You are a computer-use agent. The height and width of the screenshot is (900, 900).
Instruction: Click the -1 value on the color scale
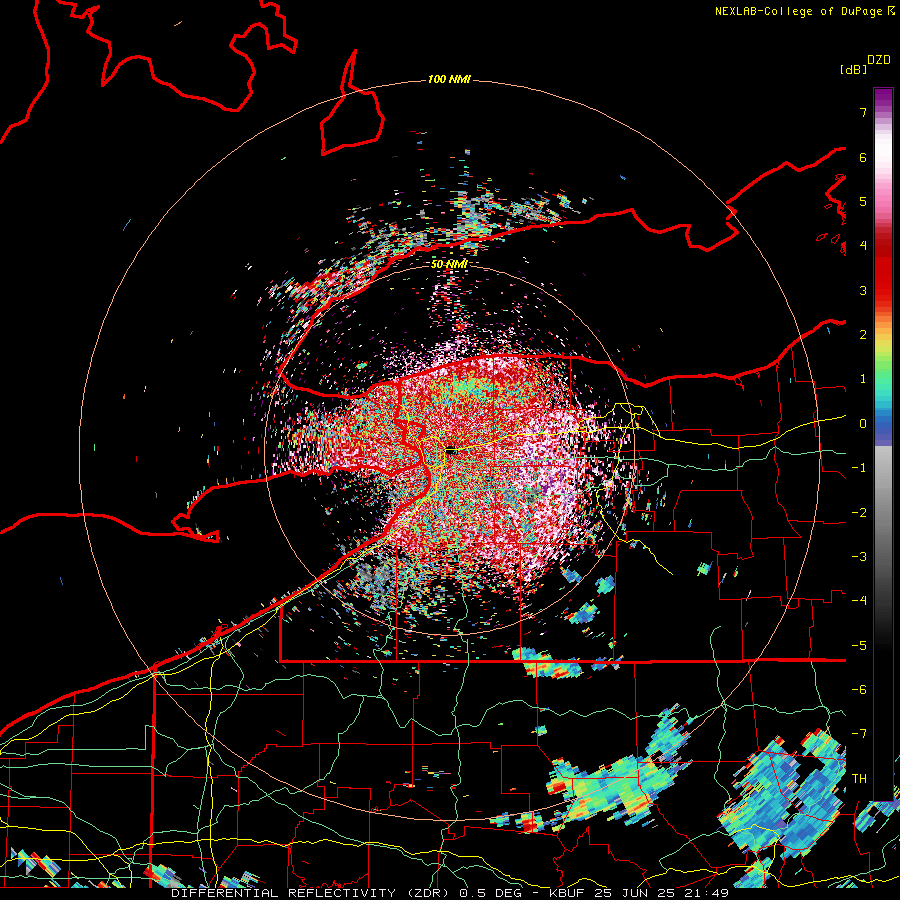859,468
